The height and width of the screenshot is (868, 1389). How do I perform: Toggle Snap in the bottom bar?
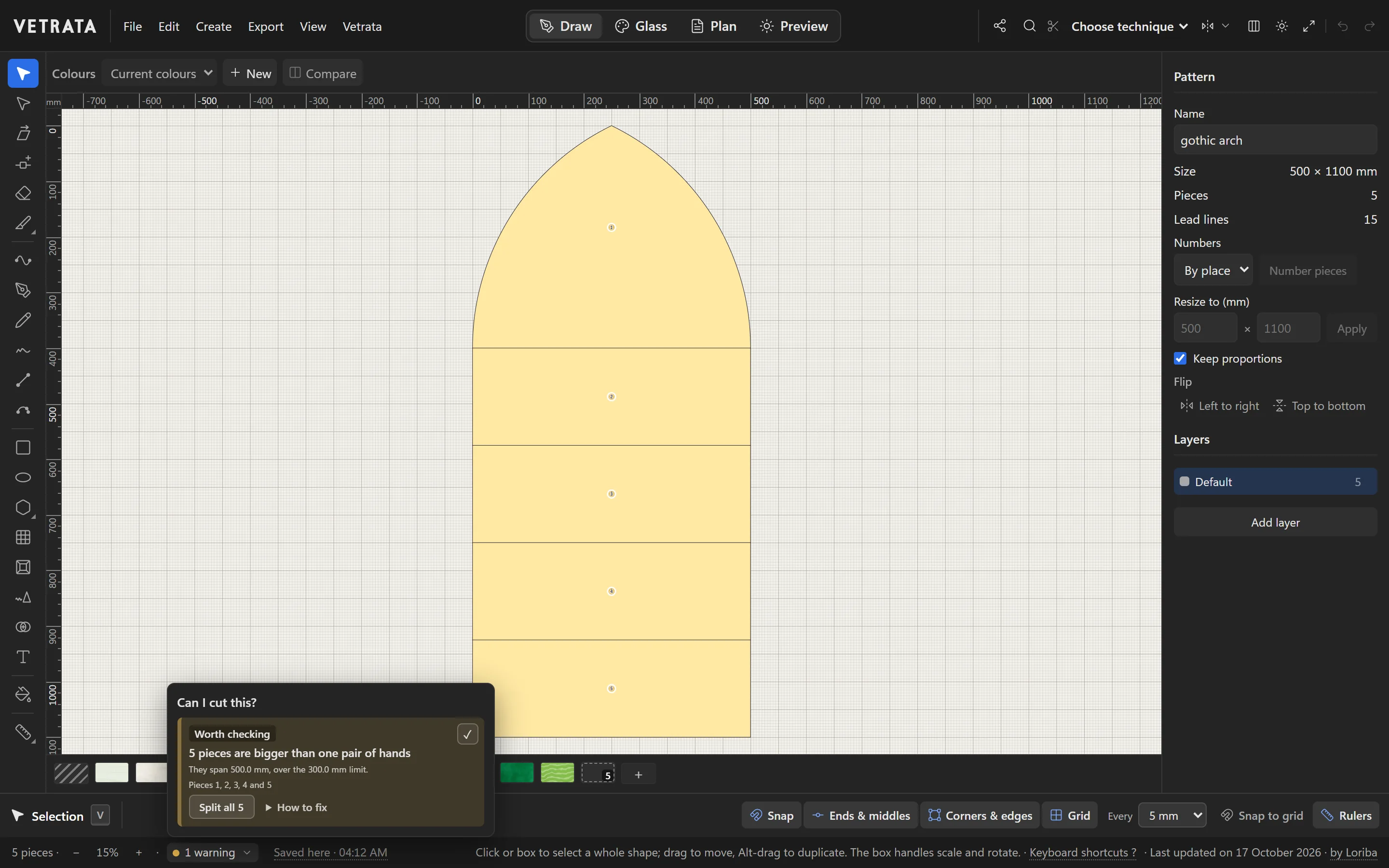pos(772,815)
